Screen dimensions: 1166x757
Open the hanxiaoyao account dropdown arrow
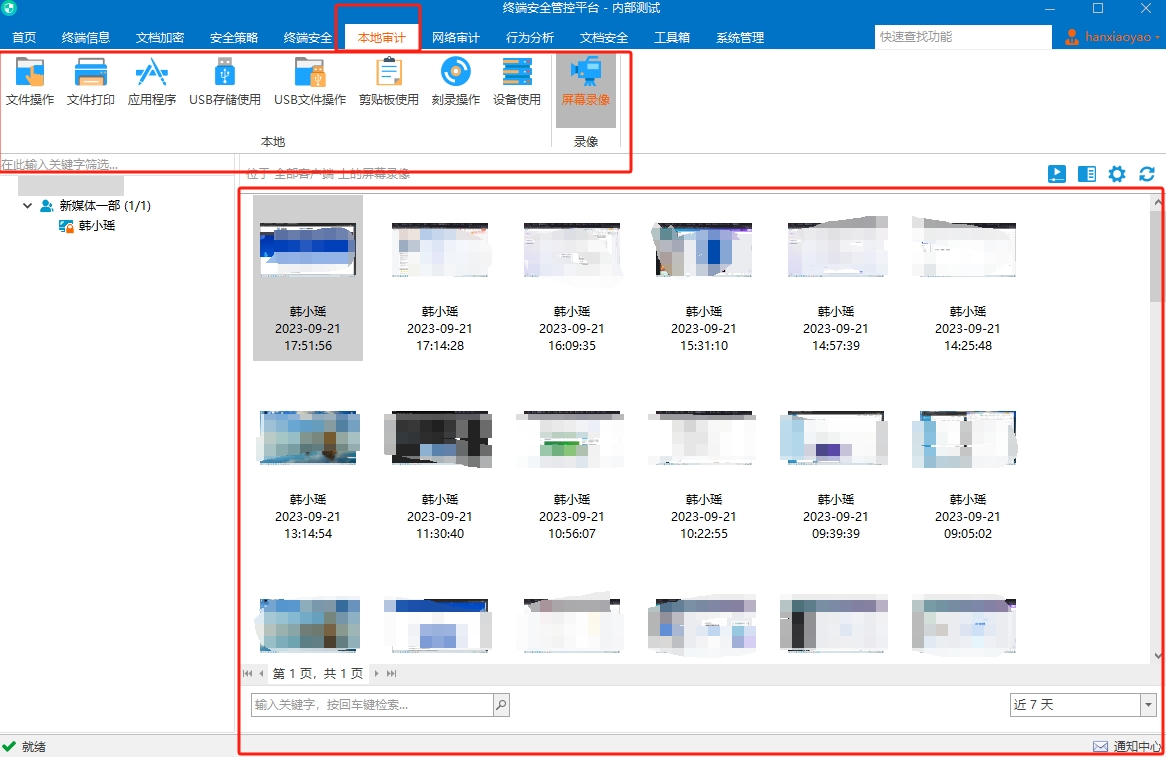pos(1157,37)
